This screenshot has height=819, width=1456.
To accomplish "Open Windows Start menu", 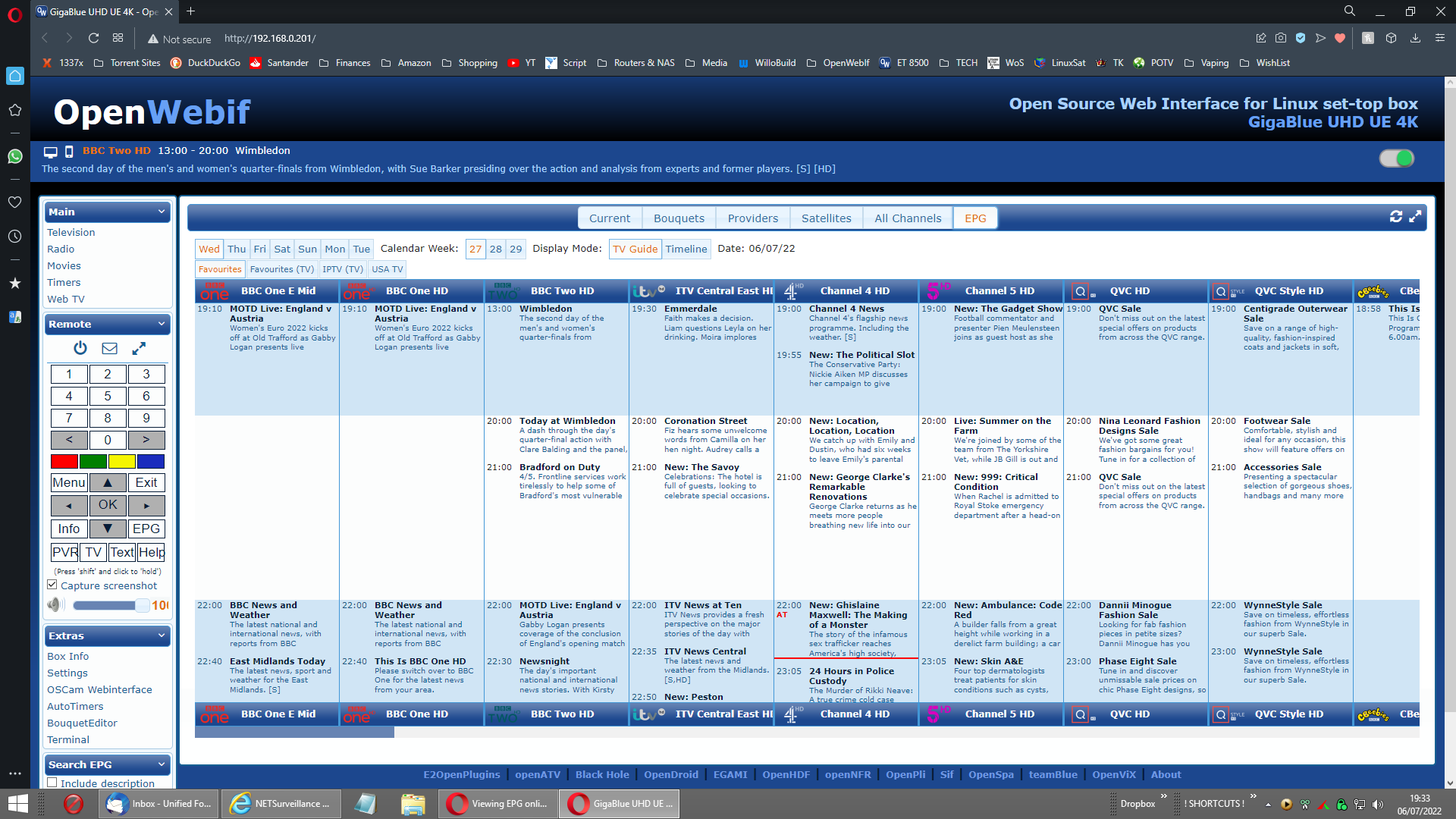I will [17, 803].
